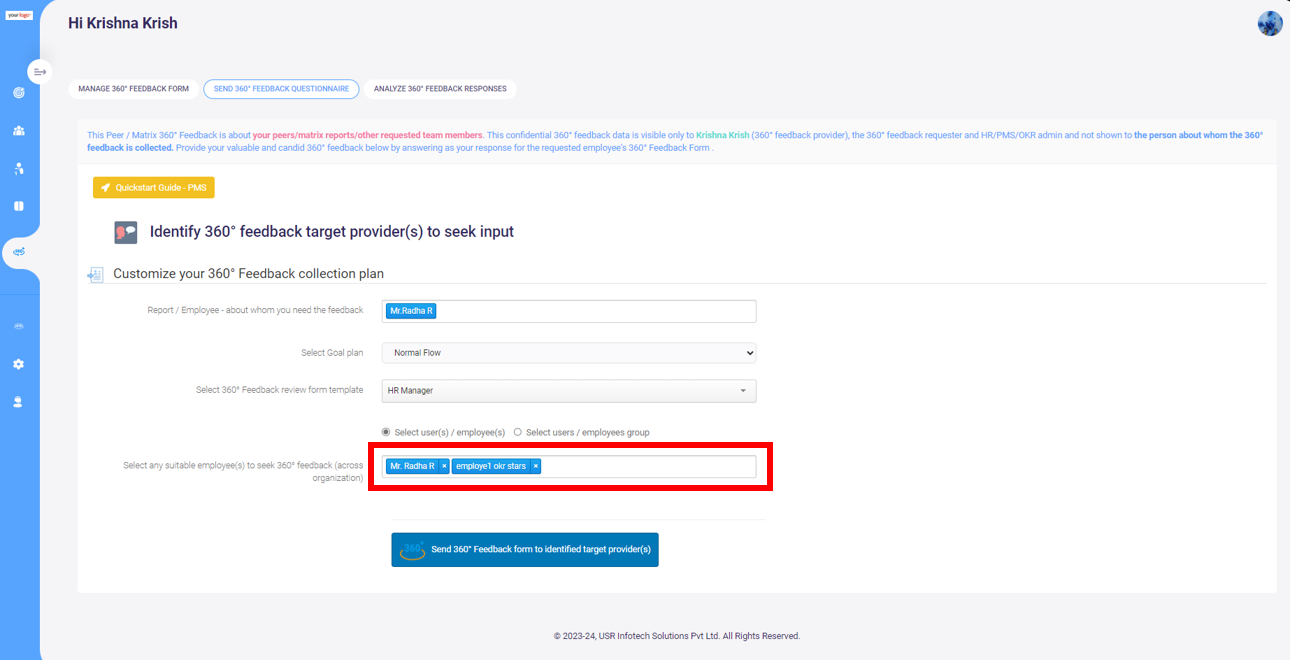Open the team group icon in sidebar

19,131
